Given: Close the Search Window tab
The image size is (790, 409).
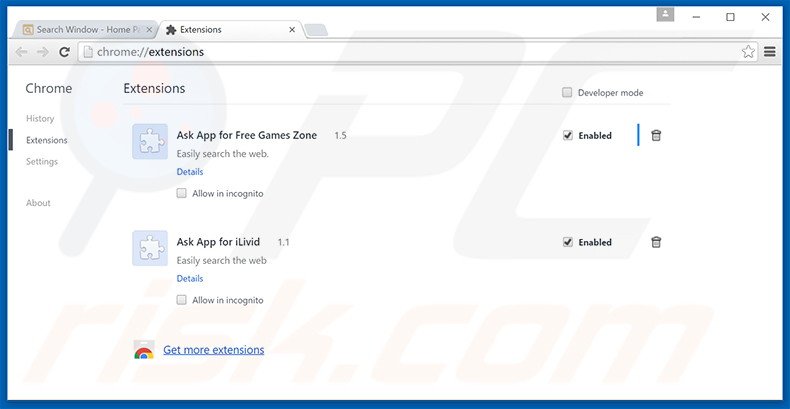Looking at the screenshot, I should click(x=149, y=30).
